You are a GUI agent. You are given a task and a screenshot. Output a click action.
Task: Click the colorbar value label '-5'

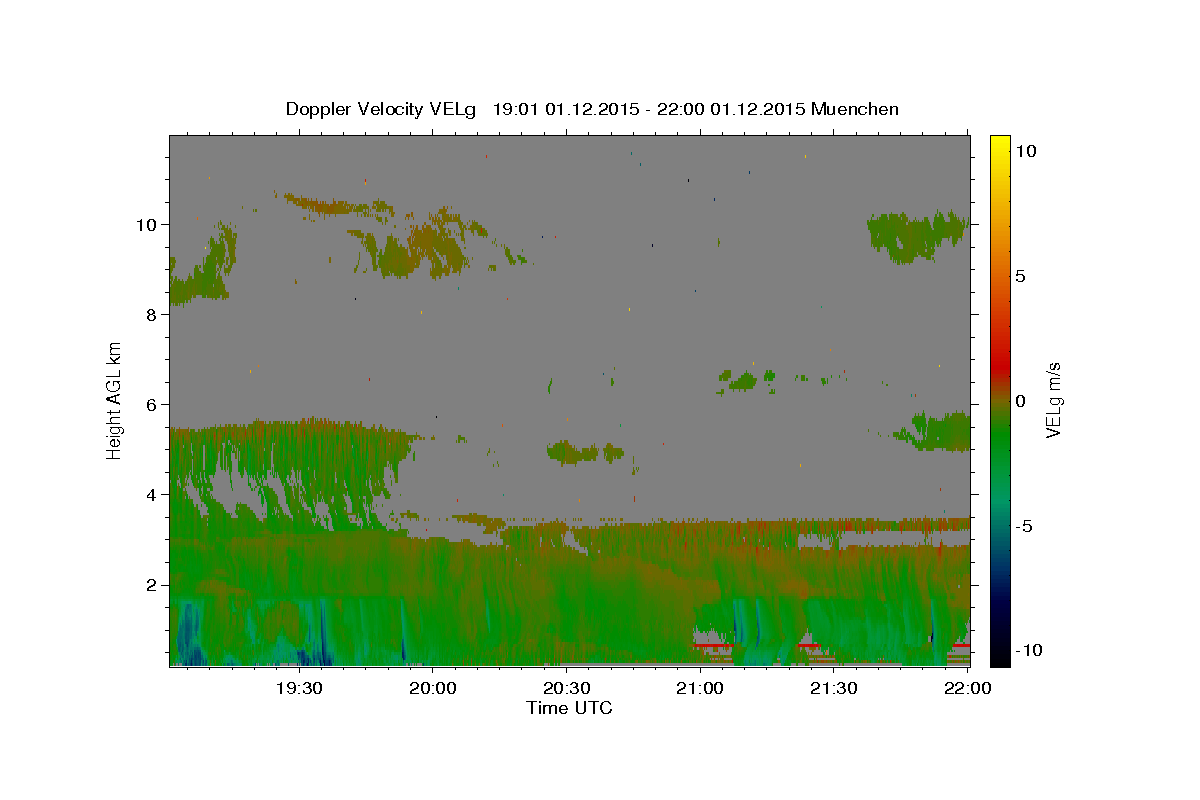[x=1023, y=526]
